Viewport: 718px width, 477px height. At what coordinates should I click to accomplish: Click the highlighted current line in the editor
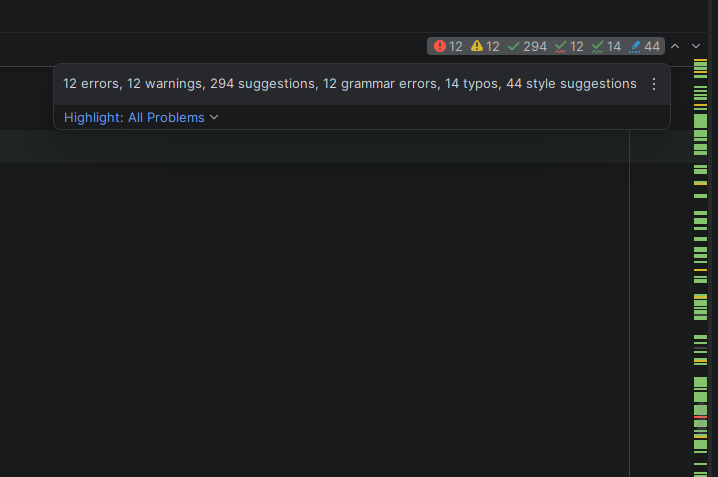300,146
